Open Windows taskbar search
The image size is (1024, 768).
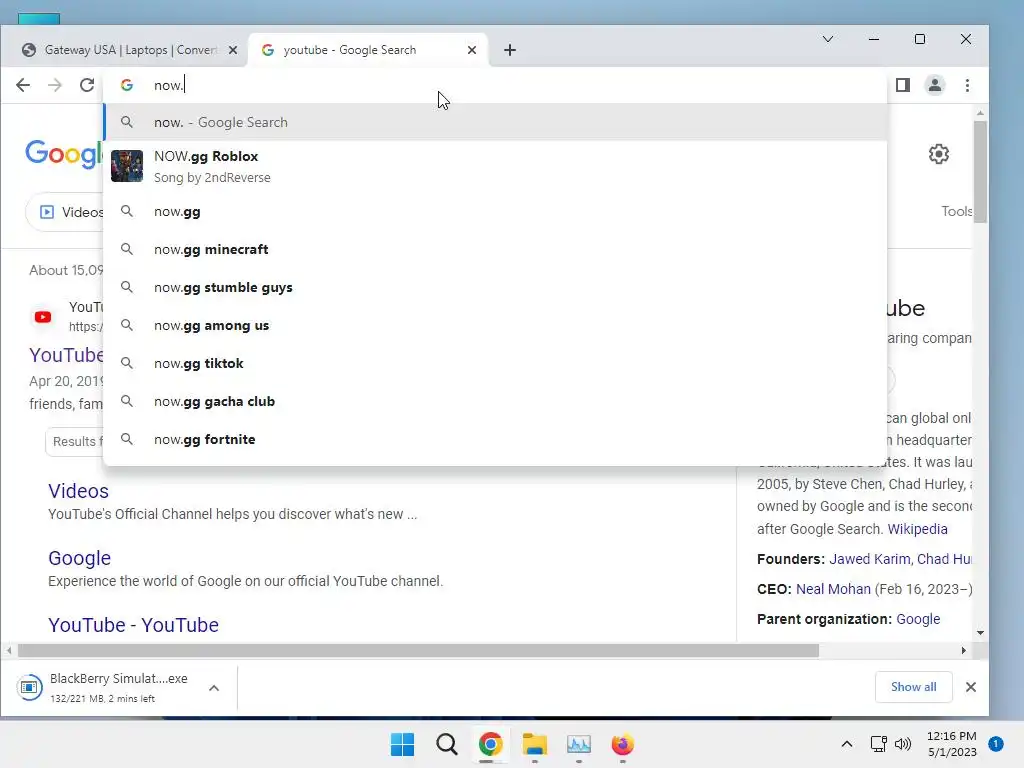[447, 744]
